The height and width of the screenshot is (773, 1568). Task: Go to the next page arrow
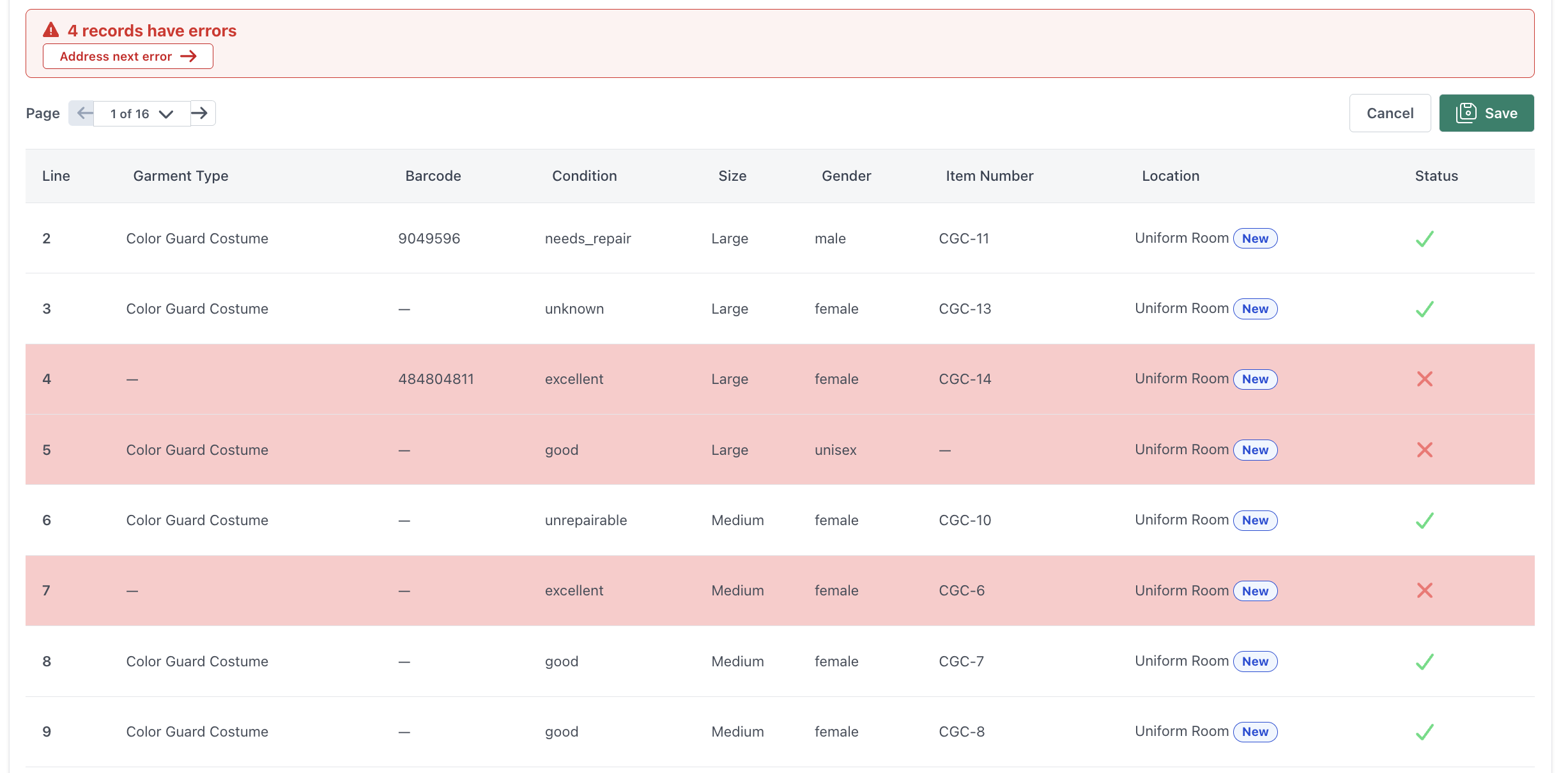201,113
